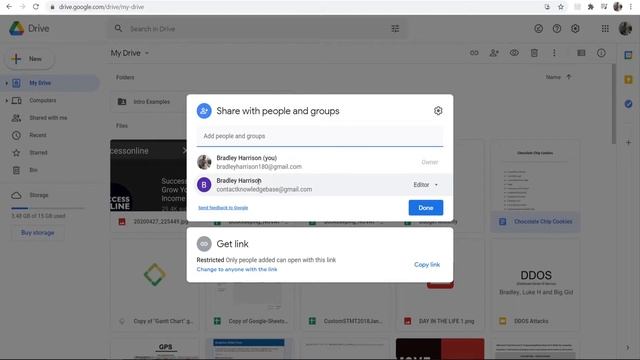
Task: Open Calendar side panel icon
Action: [629, 55]
